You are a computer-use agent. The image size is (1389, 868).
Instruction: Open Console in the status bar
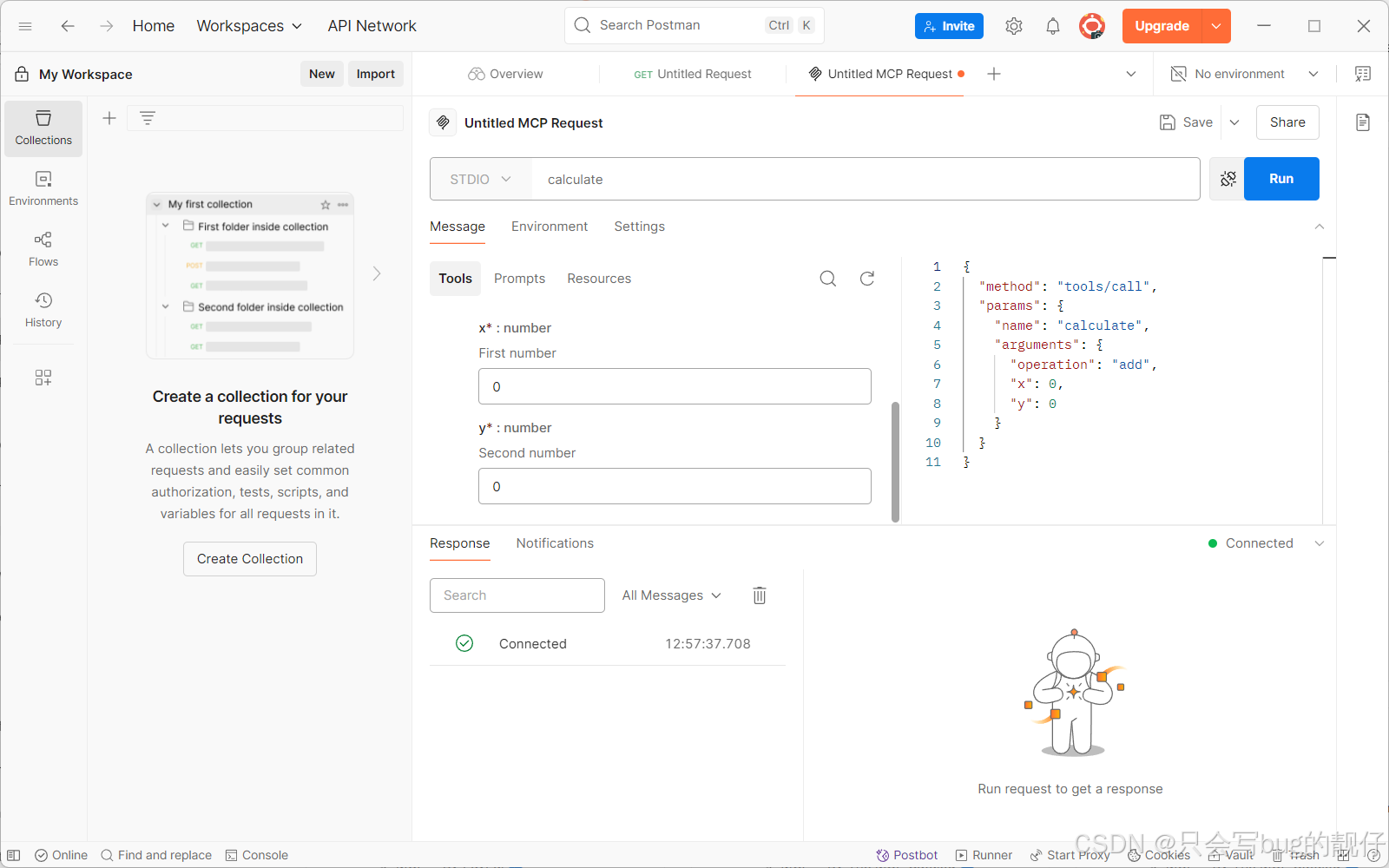(257, 855)
